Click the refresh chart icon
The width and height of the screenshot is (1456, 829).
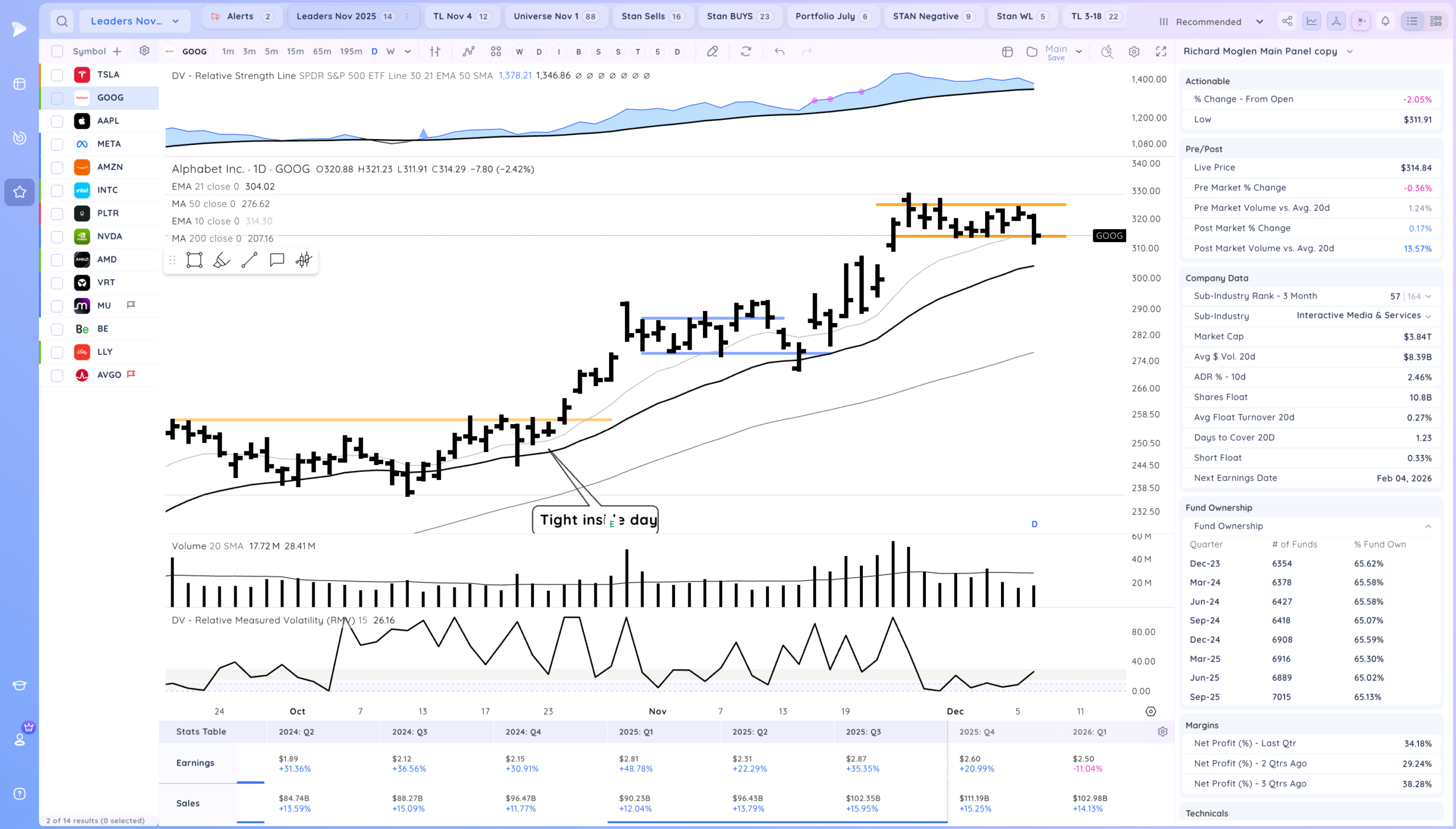click(746, 52)
